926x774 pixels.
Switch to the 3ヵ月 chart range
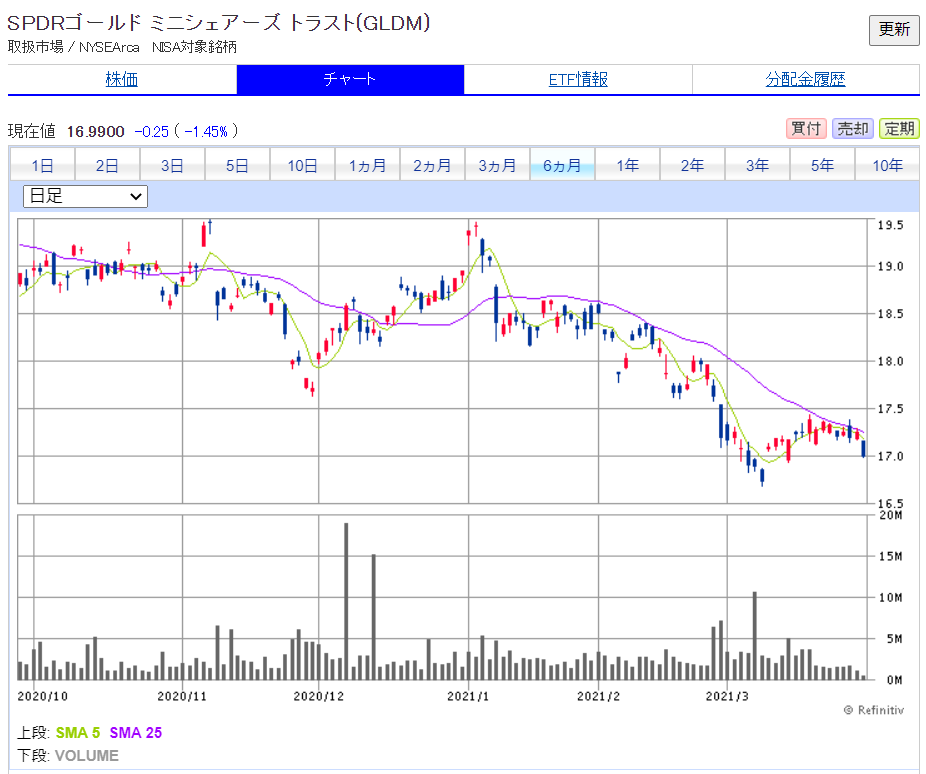497,165
